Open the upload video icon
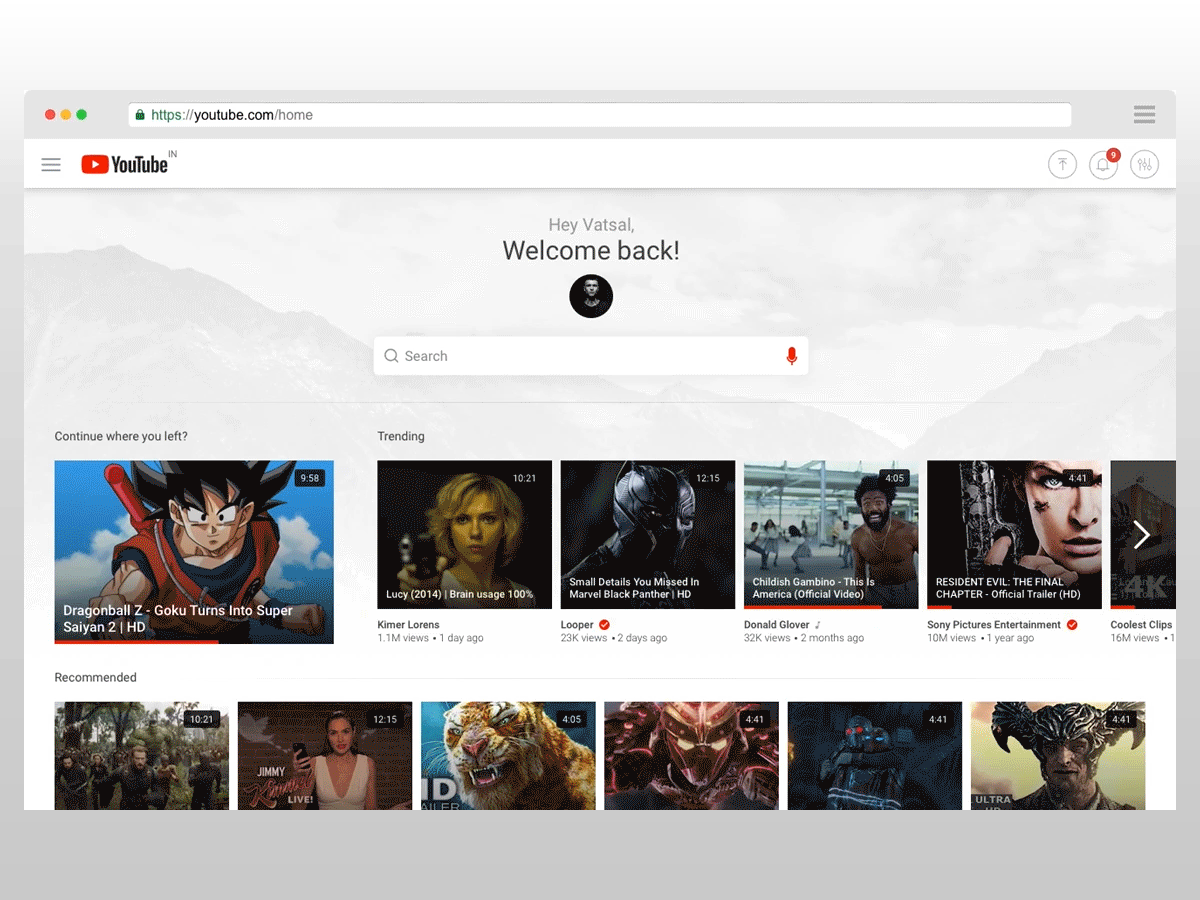Screen dimensions: 1200x900 click(x=1062, y=165)
